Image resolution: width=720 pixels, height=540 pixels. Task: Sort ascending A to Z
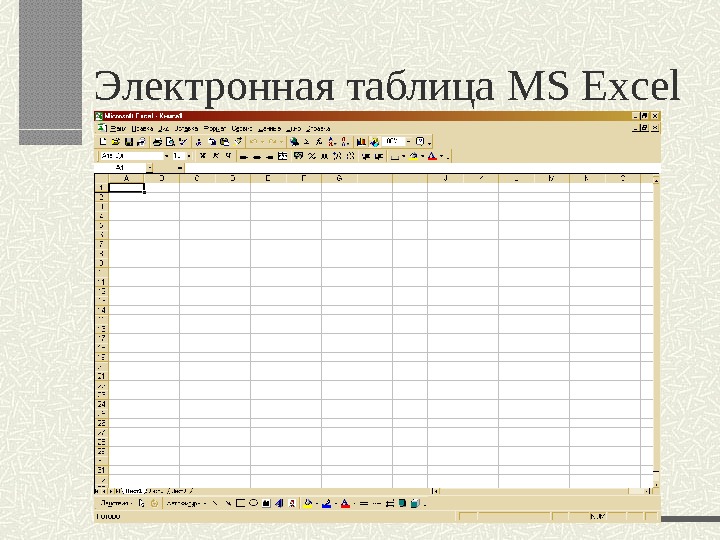(x=332, y=142)
